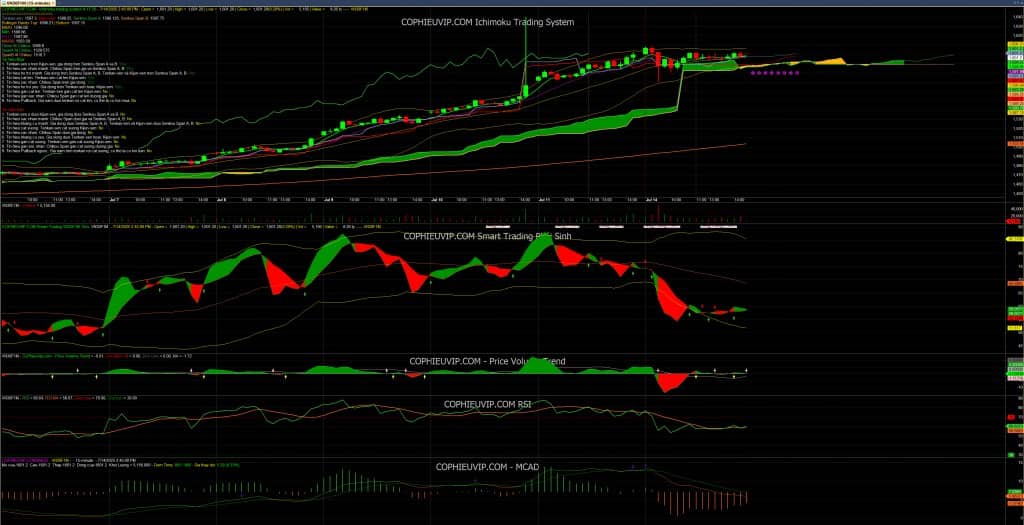Click the Jul 14 date label on time axis
Screen dimensions: 1024x525
tap(650, 199)
